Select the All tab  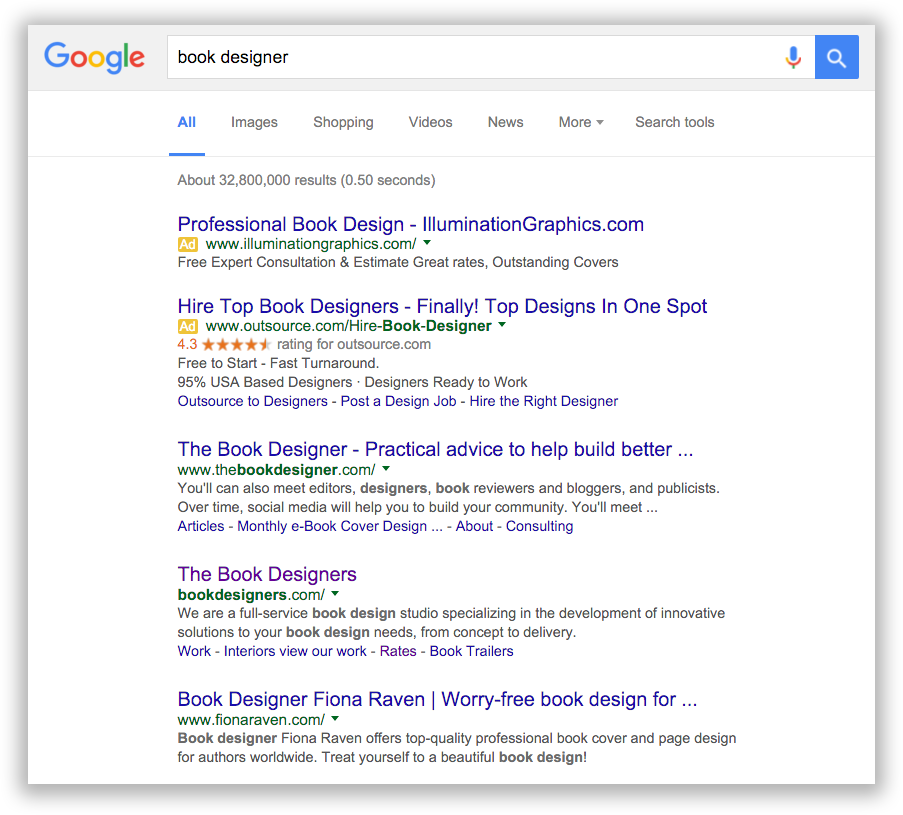pos(187,122)
